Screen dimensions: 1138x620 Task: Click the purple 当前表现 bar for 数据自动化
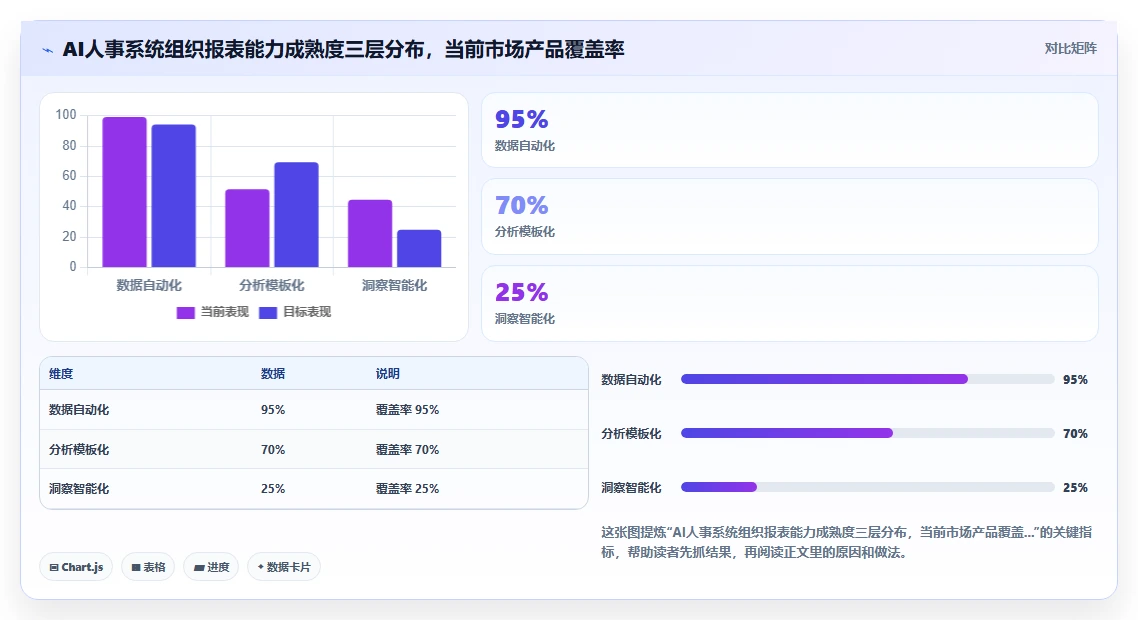click(x=124, y=192)
